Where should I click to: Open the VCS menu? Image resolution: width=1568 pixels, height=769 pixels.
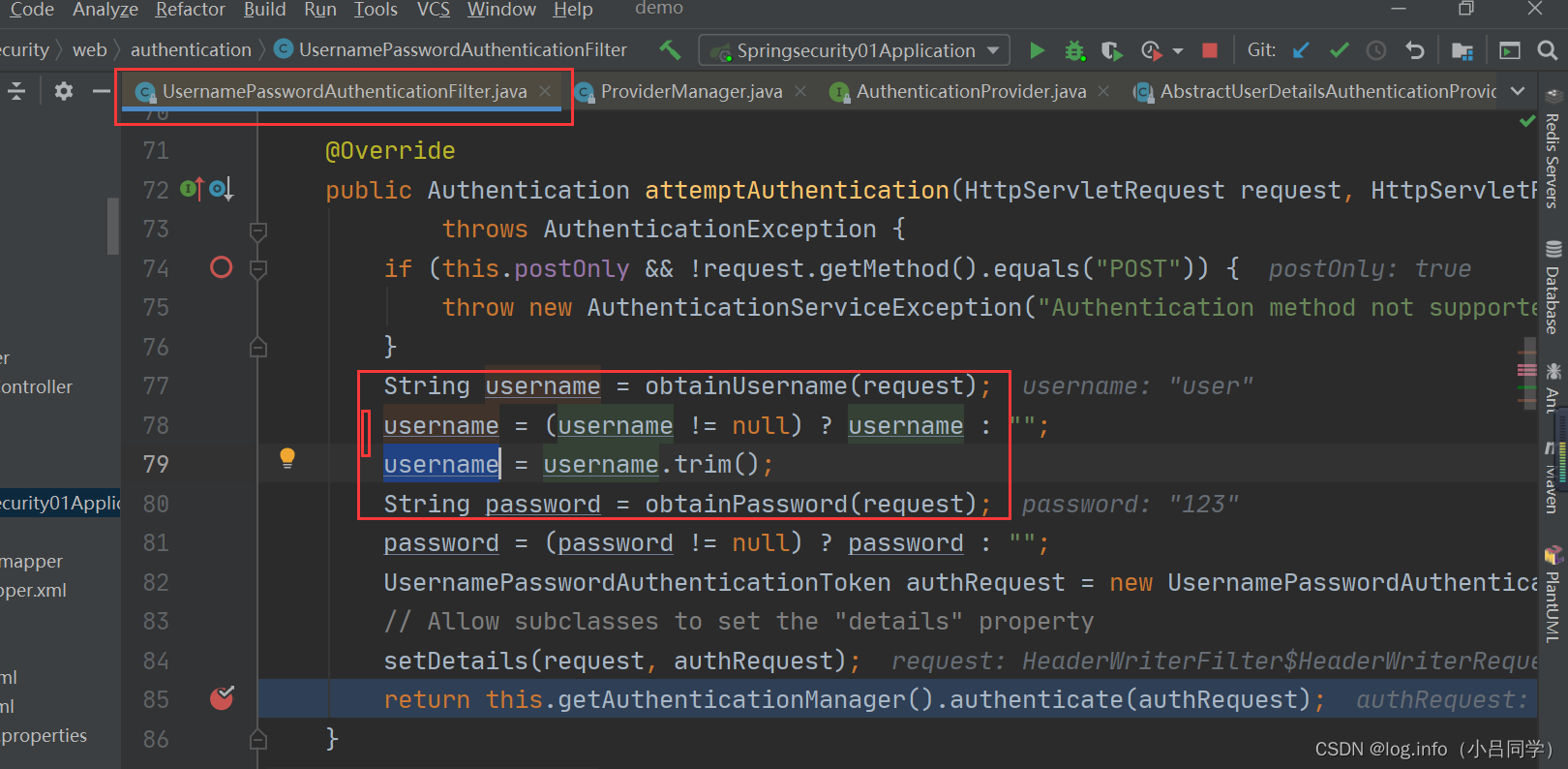(433, 10)
